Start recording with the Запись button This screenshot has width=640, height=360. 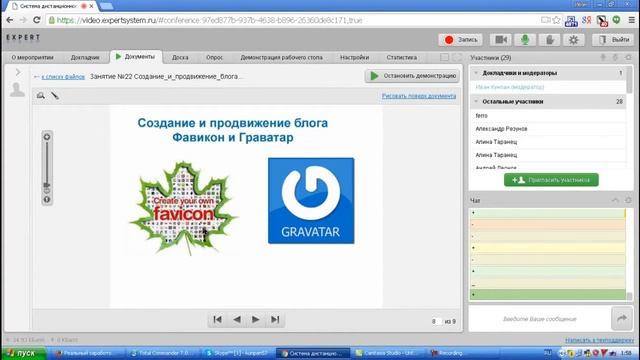coord(461,40)
